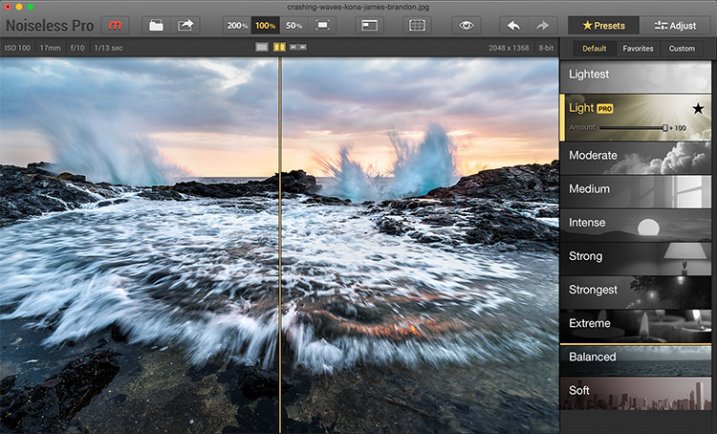Click the red Macphun logo button

116,25
